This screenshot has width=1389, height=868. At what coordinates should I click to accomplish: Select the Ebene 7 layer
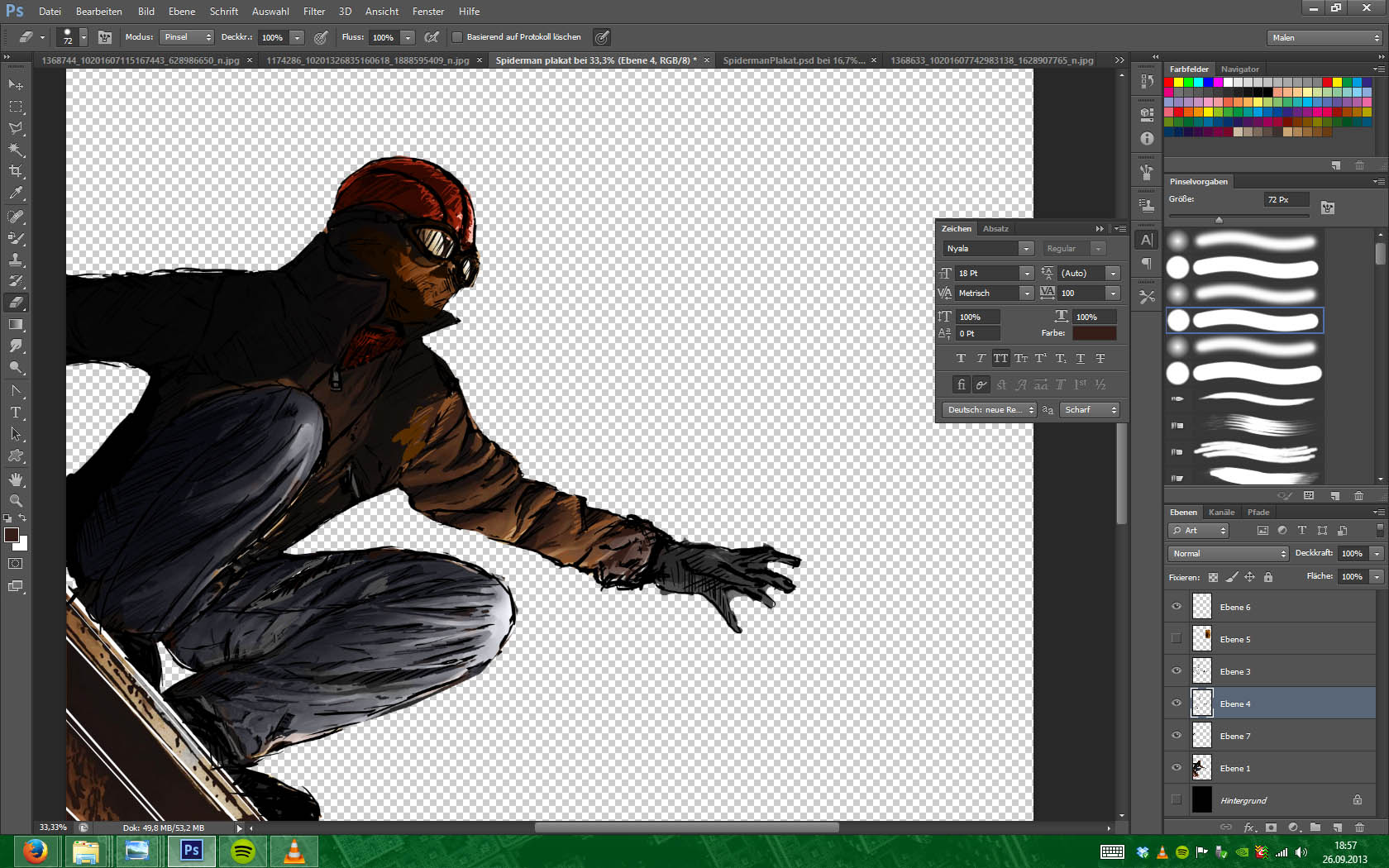point(1269,736)
